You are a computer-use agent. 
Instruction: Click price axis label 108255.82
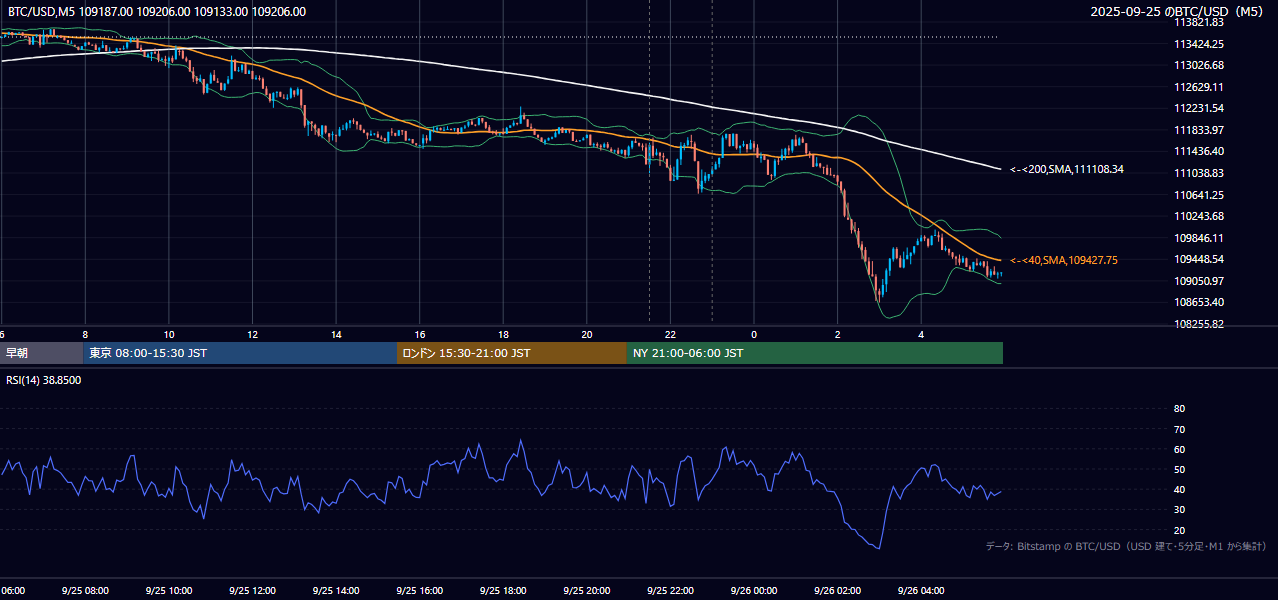[x=1199, y=324]
